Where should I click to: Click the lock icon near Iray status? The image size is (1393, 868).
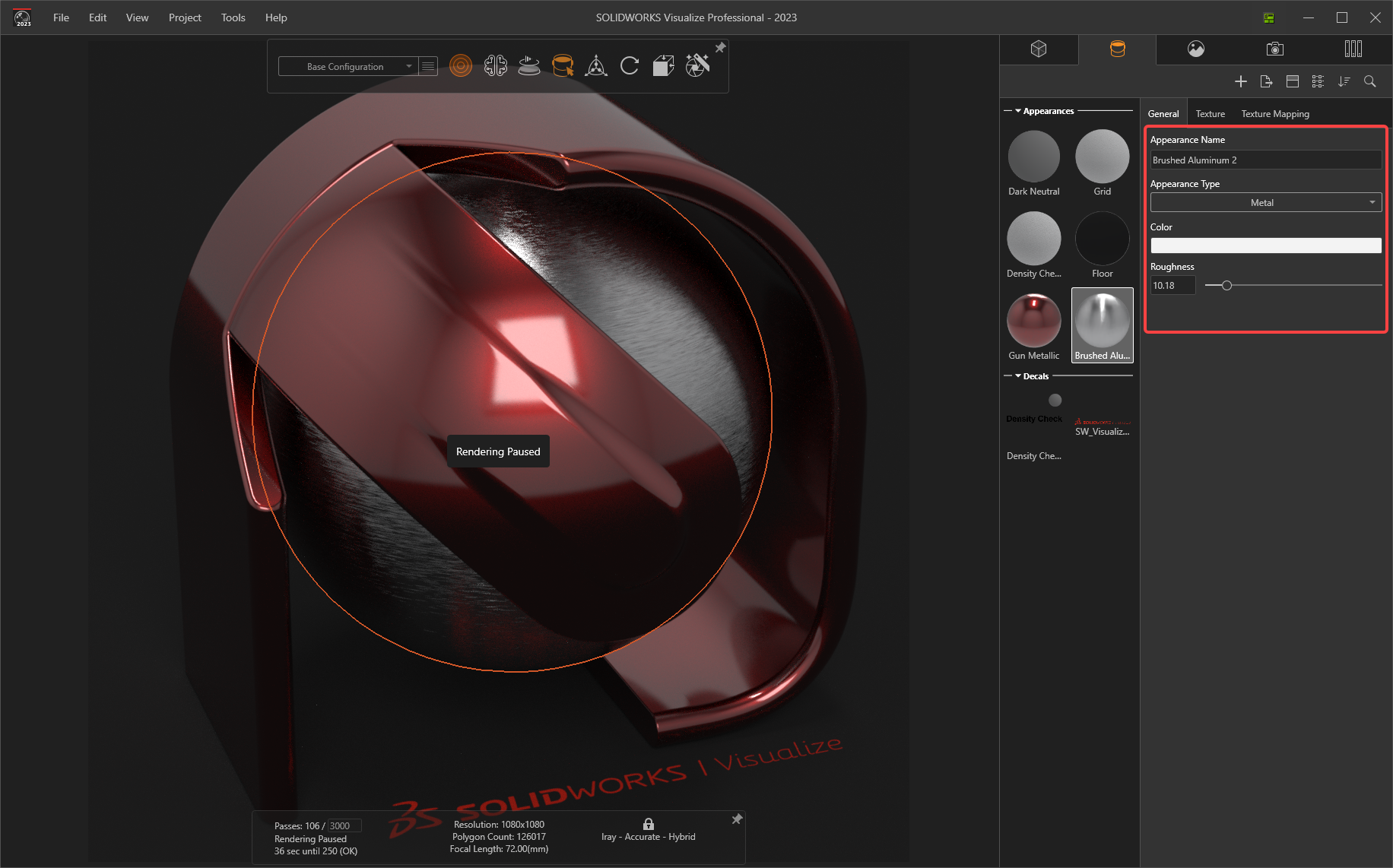(x=649, y=823)
